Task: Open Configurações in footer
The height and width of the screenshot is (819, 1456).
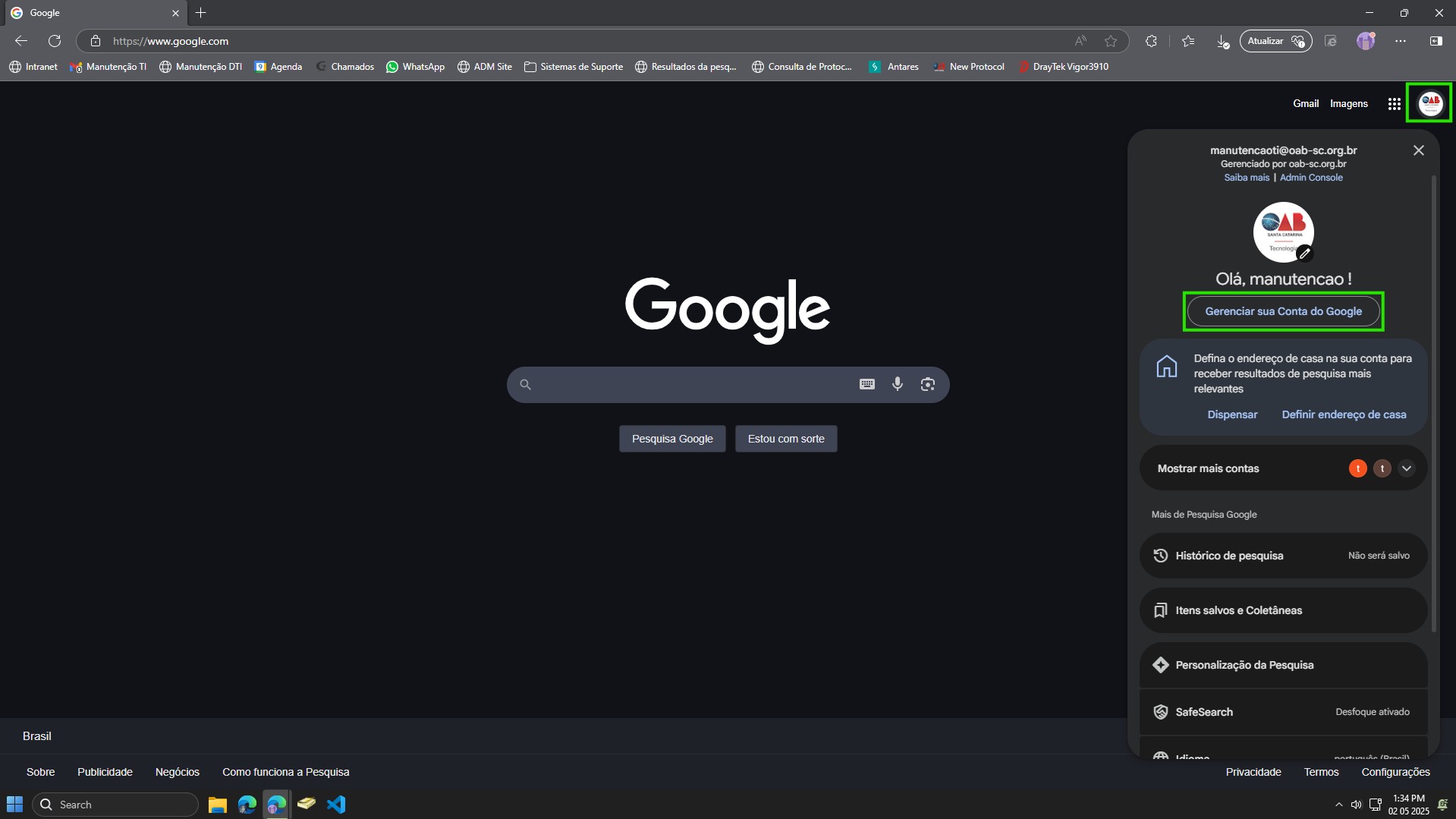Action: tap(1395, 772)
